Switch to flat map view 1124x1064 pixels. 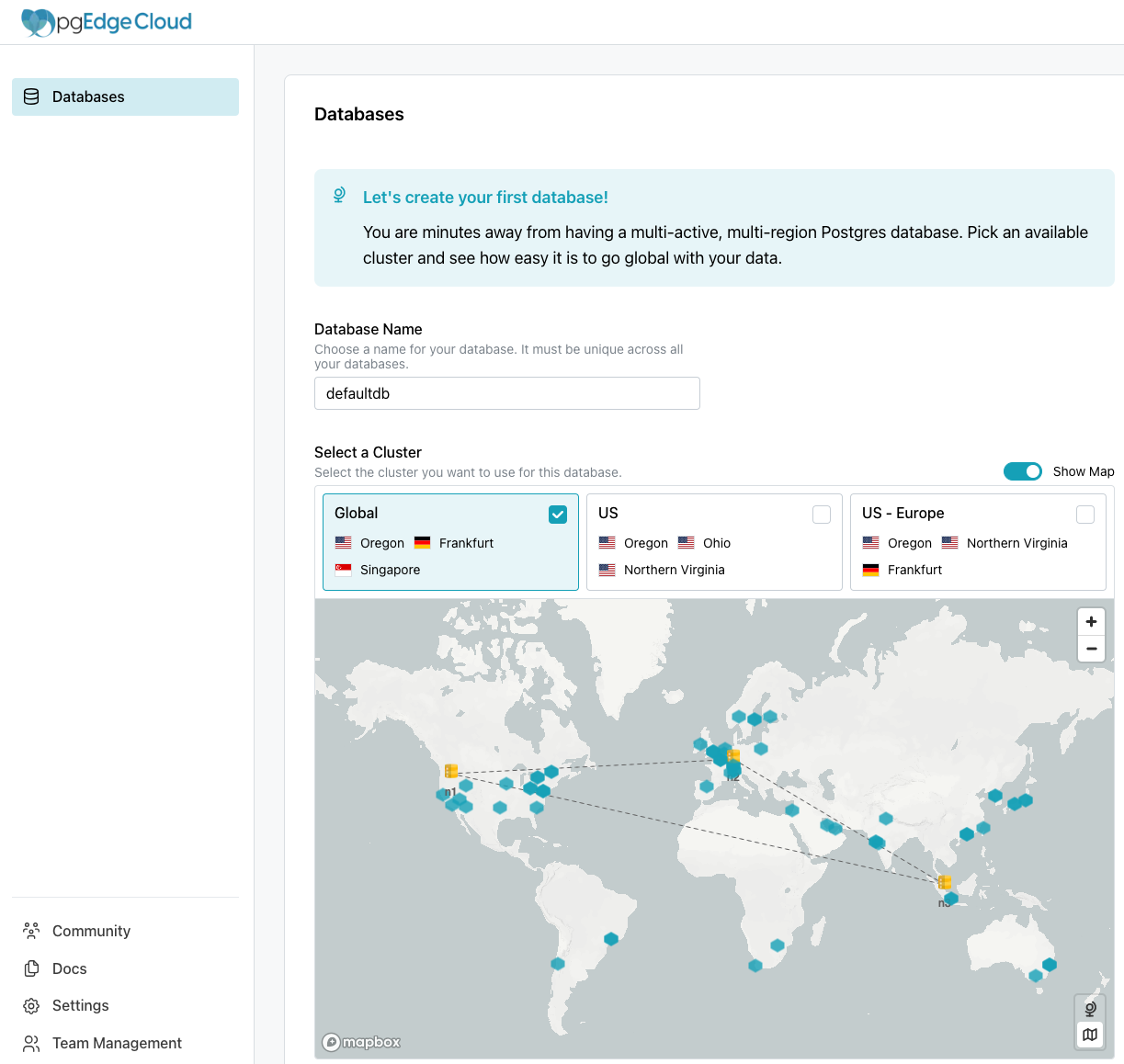coord(1090,1035)
